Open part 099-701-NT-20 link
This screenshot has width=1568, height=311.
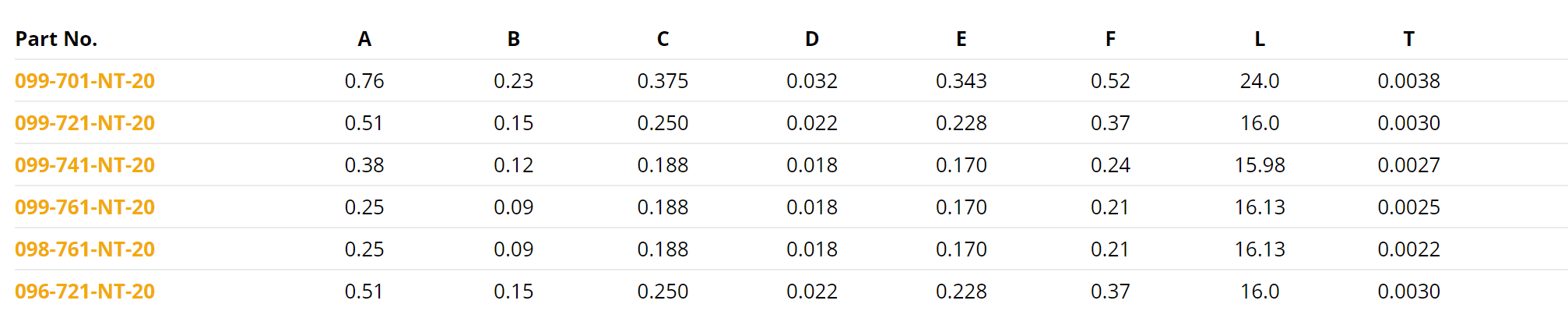(x=85, y=81)
